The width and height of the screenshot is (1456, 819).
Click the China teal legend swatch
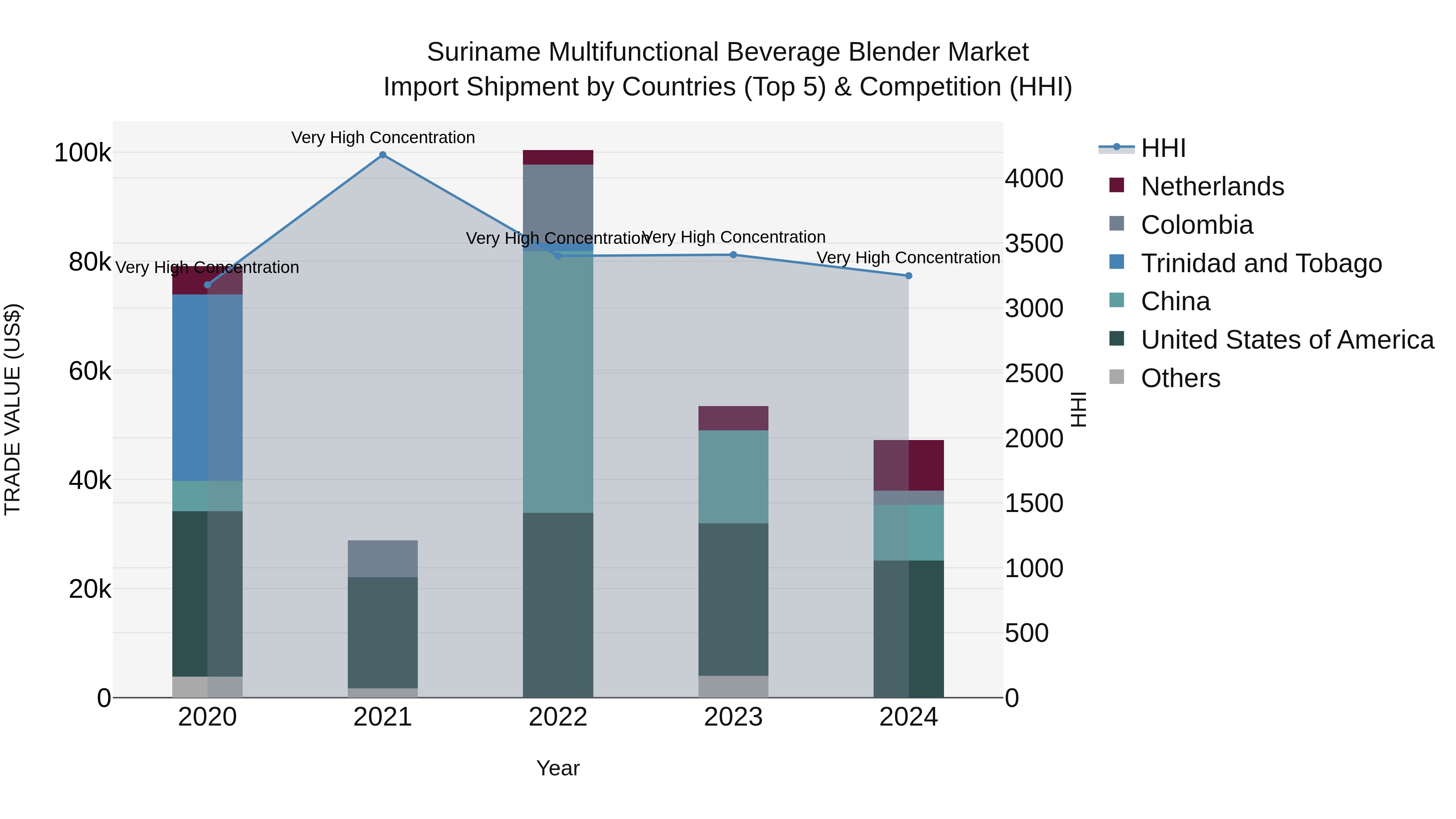(1117, 300)
